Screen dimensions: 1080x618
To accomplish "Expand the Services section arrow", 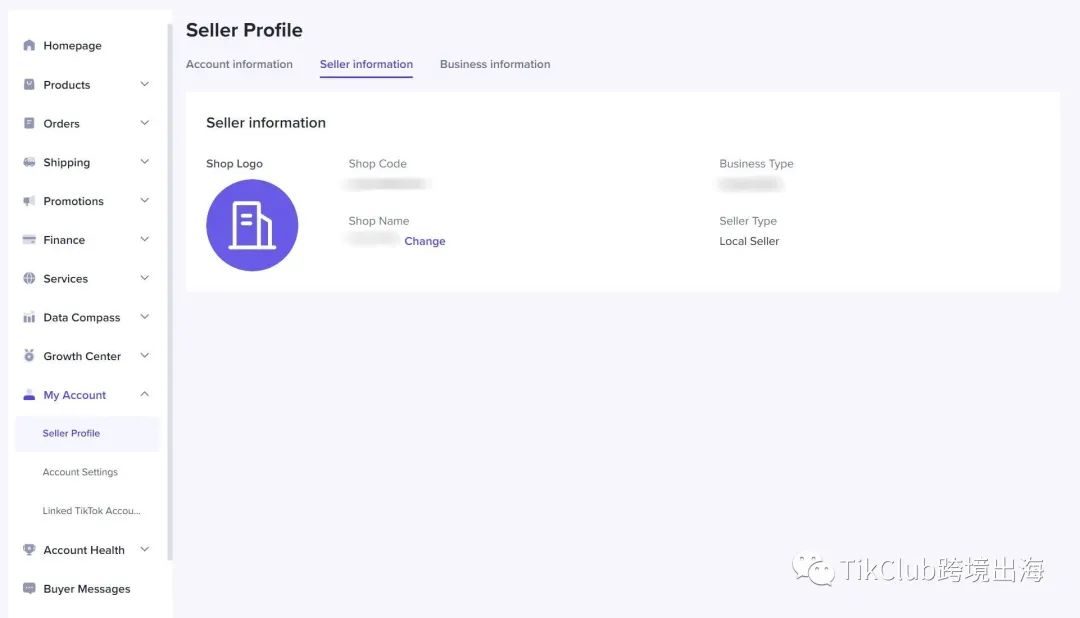I will 144,278.
